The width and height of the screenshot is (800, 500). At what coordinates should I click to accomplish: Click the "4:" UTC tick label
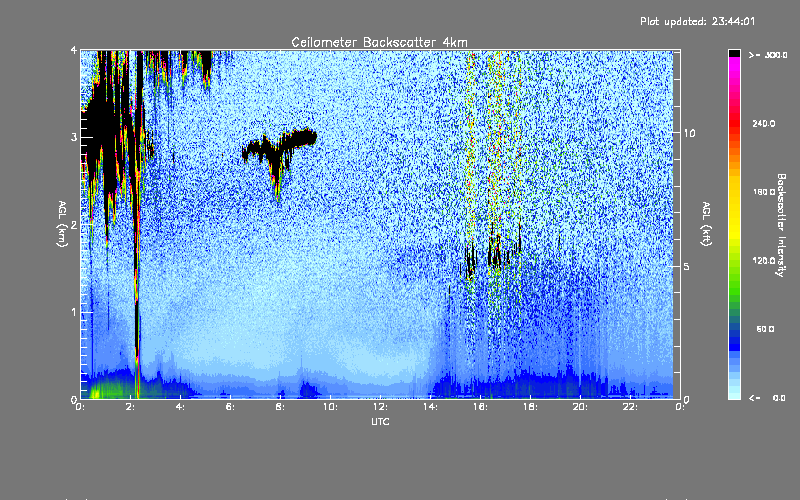pos(180,407)
